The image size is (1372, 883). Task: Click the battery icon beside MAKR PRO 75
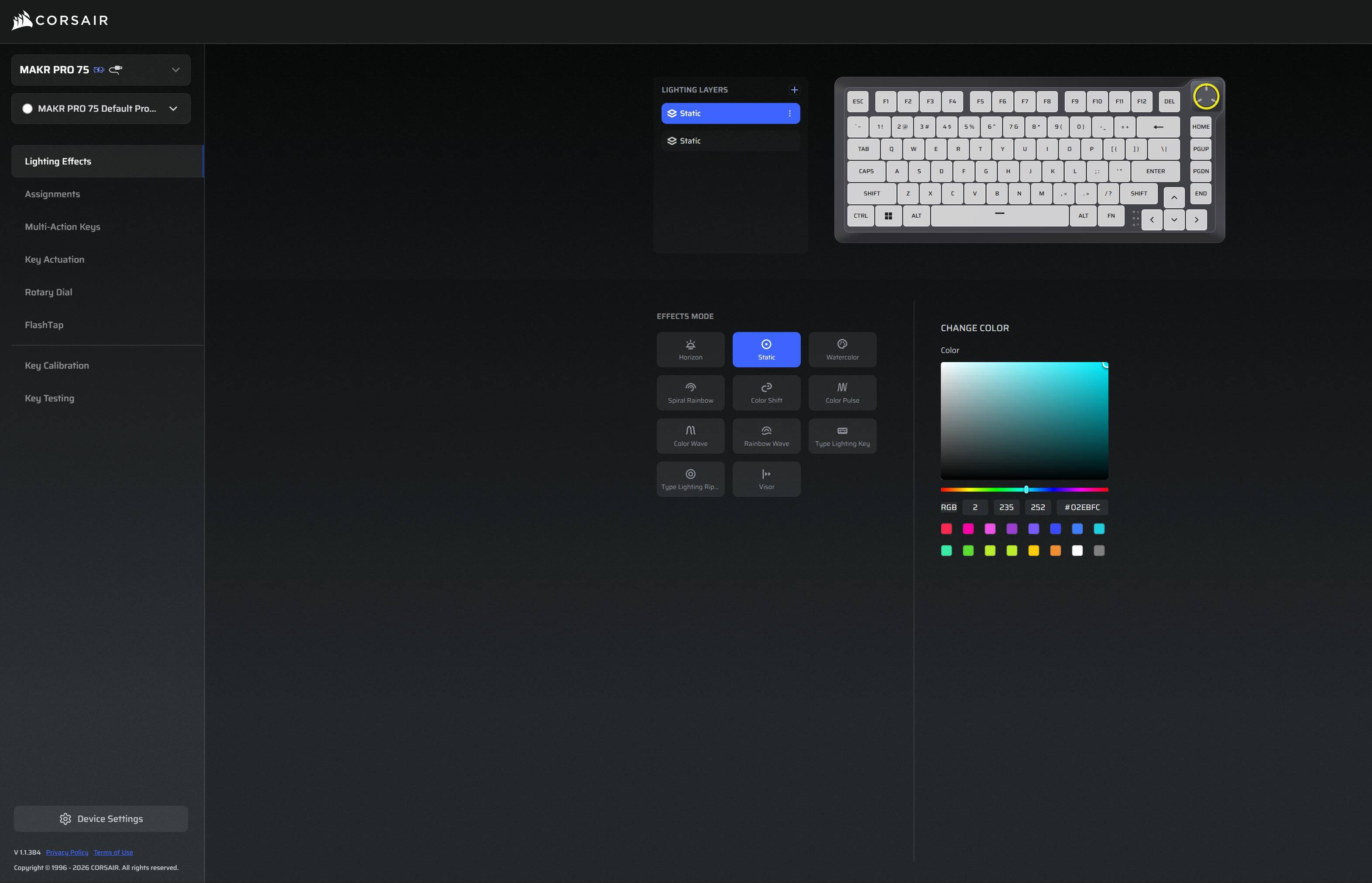point(99,70)
